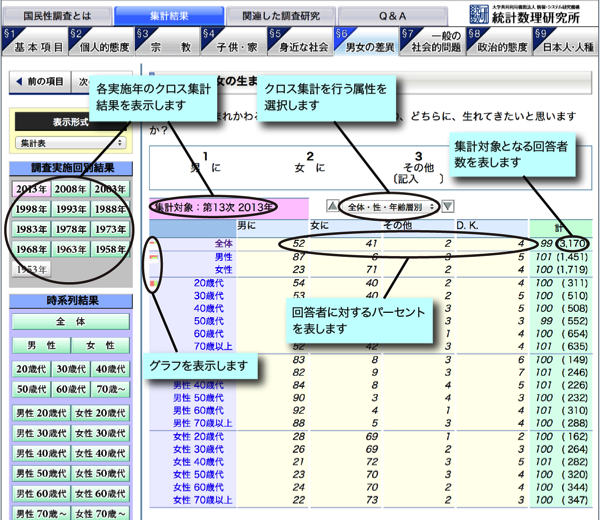
Task: Select survey year 2013年
Action: (x=31, y=189)
